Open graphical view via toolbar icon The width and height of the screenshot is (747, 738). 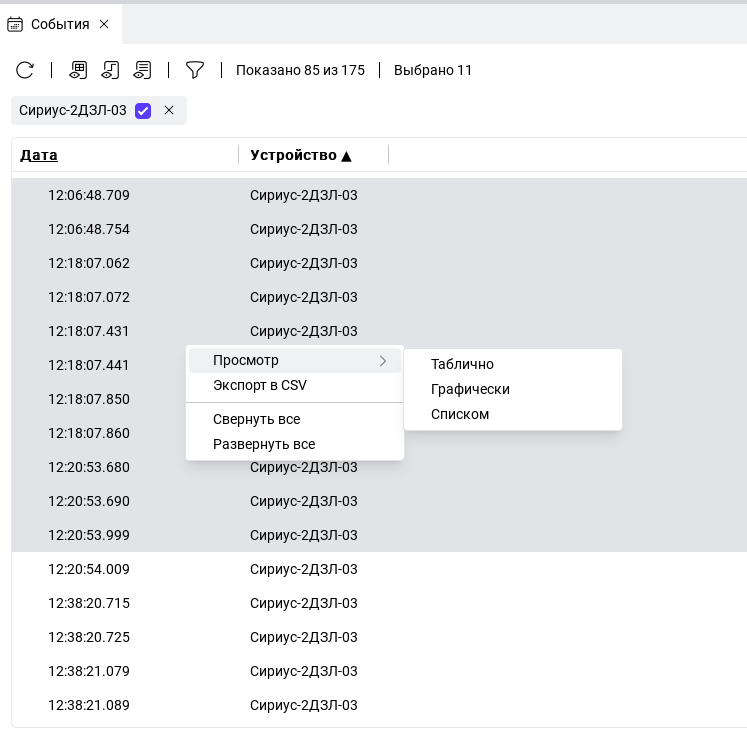[110, 70]
